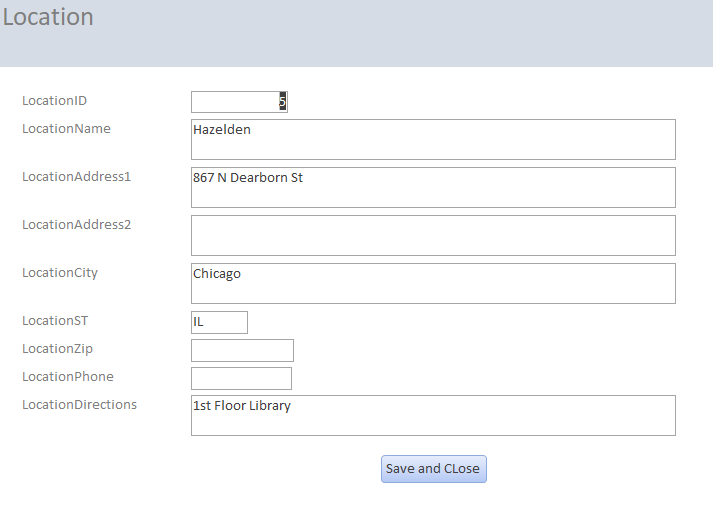The height and width of the screenshot is (530, 713).
Task: Select the LocationST field containing IL
Action: 219,322
